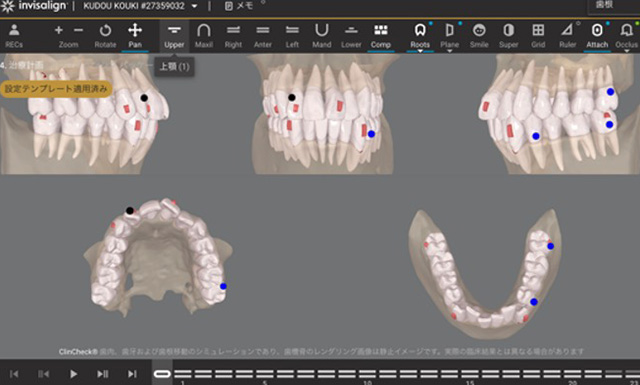The image size is (640, 385).
Task: Zoom out with the minus icon
Action: (x=78, y=30)
